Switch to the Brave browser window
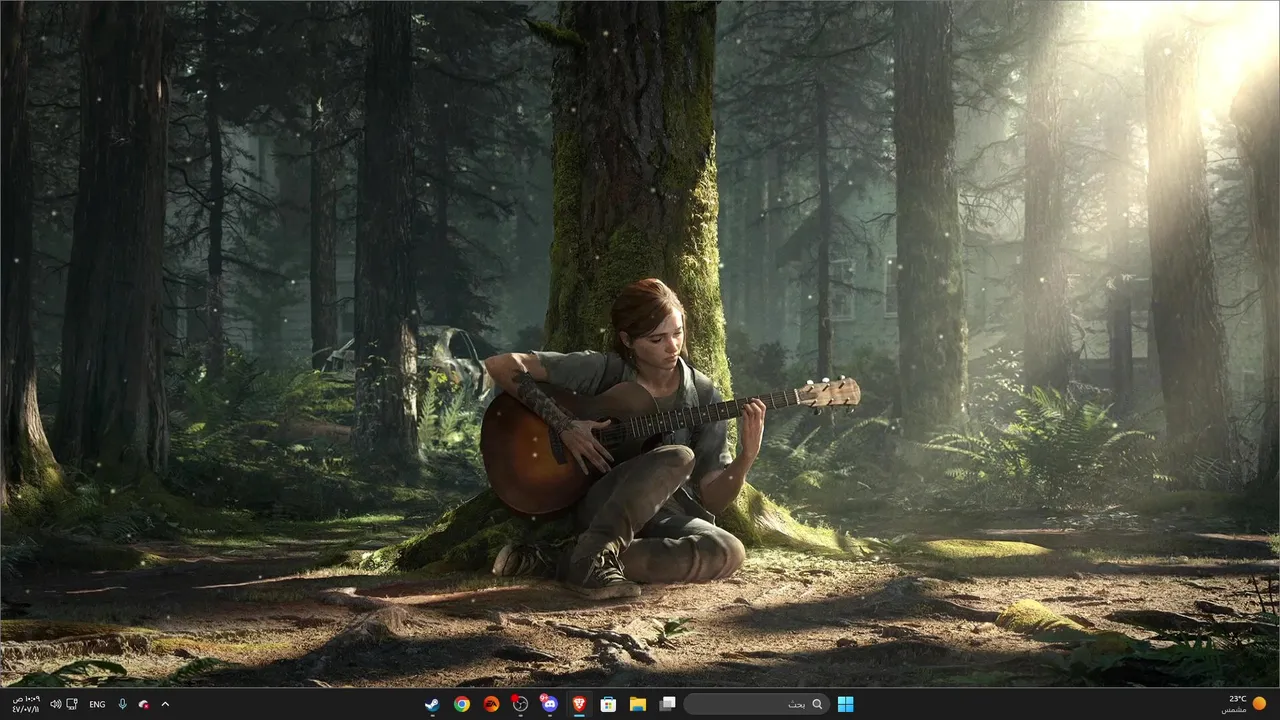This screenshot has width=1280, height=720. click(579, 704)
